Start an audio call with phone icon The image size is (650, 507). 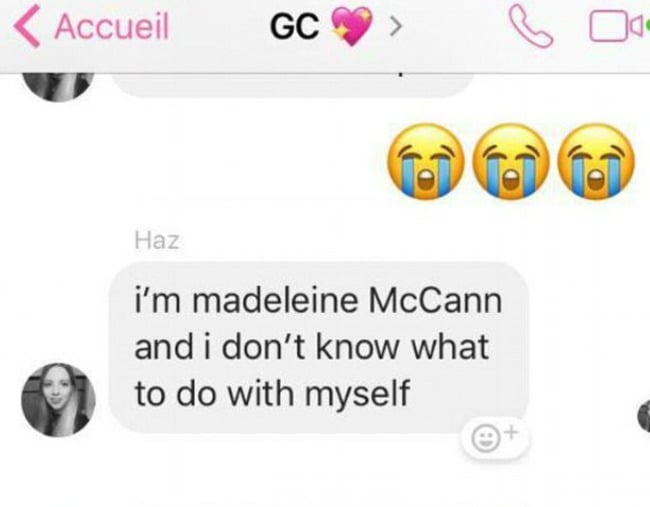[x=531, y=27]
